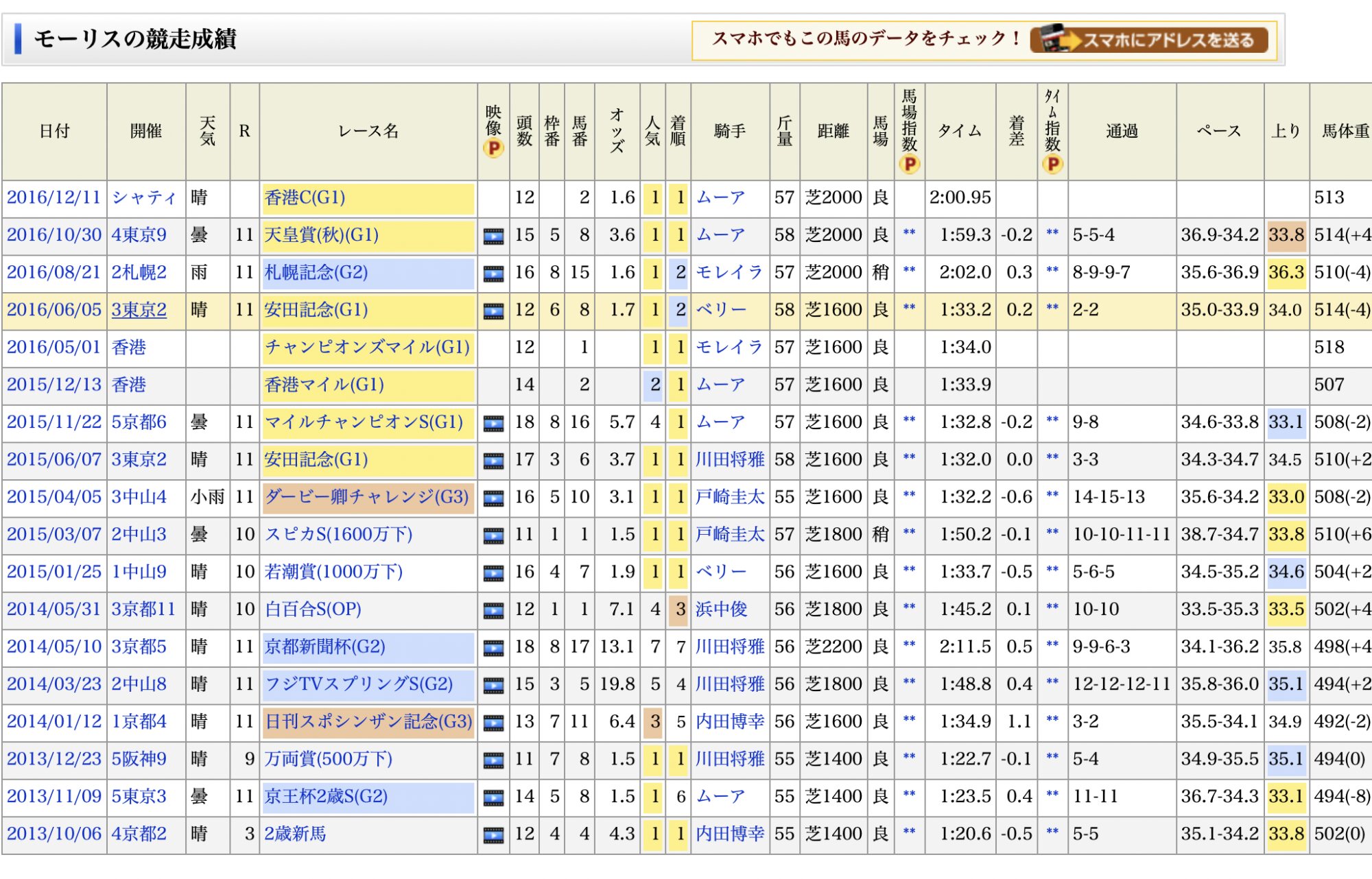
Task: Open 若潮賞(1000万下) race link
Action: coord(334,572)
